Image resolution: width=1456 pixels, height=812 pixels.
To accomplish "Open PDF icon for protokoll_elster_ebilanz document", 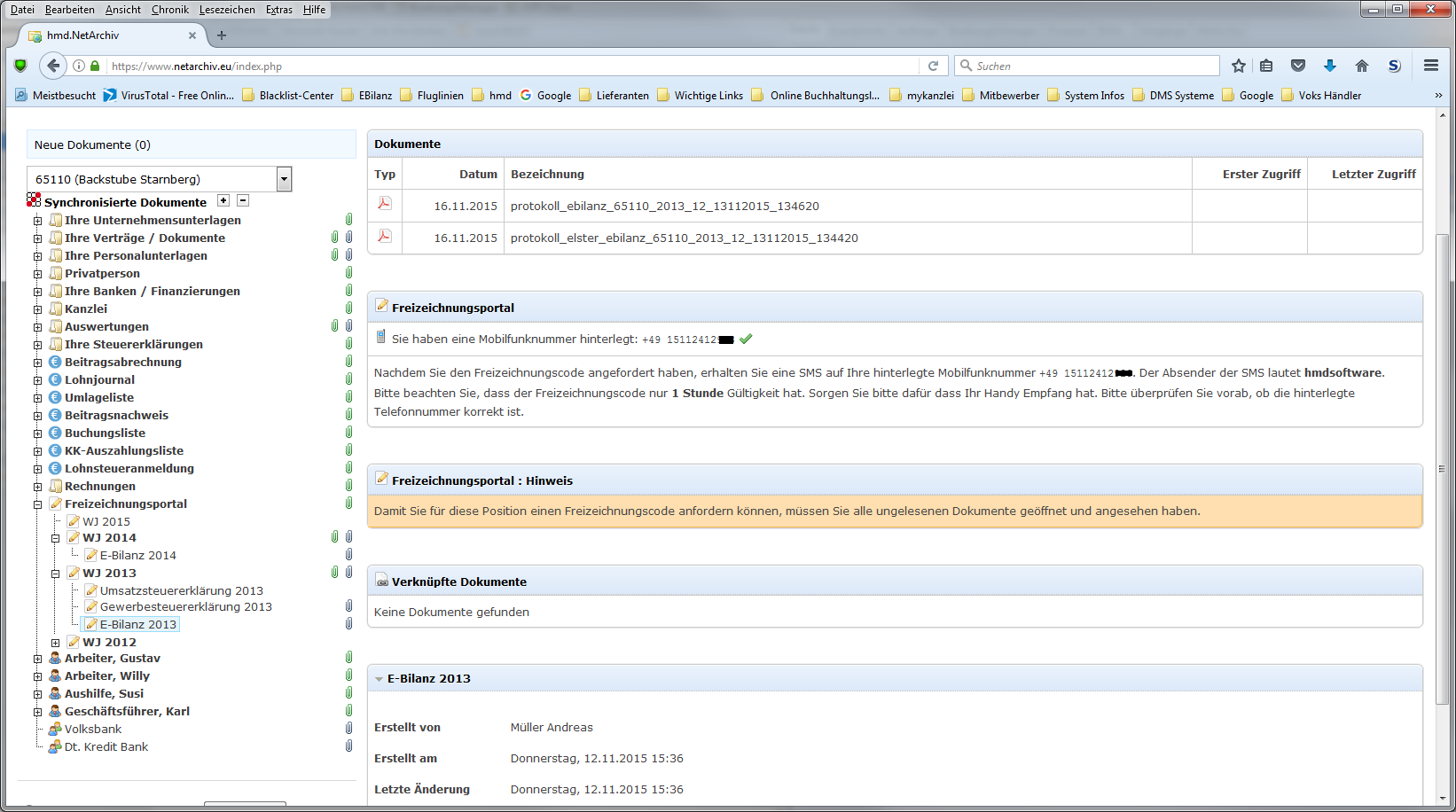I will coord(385,236).
